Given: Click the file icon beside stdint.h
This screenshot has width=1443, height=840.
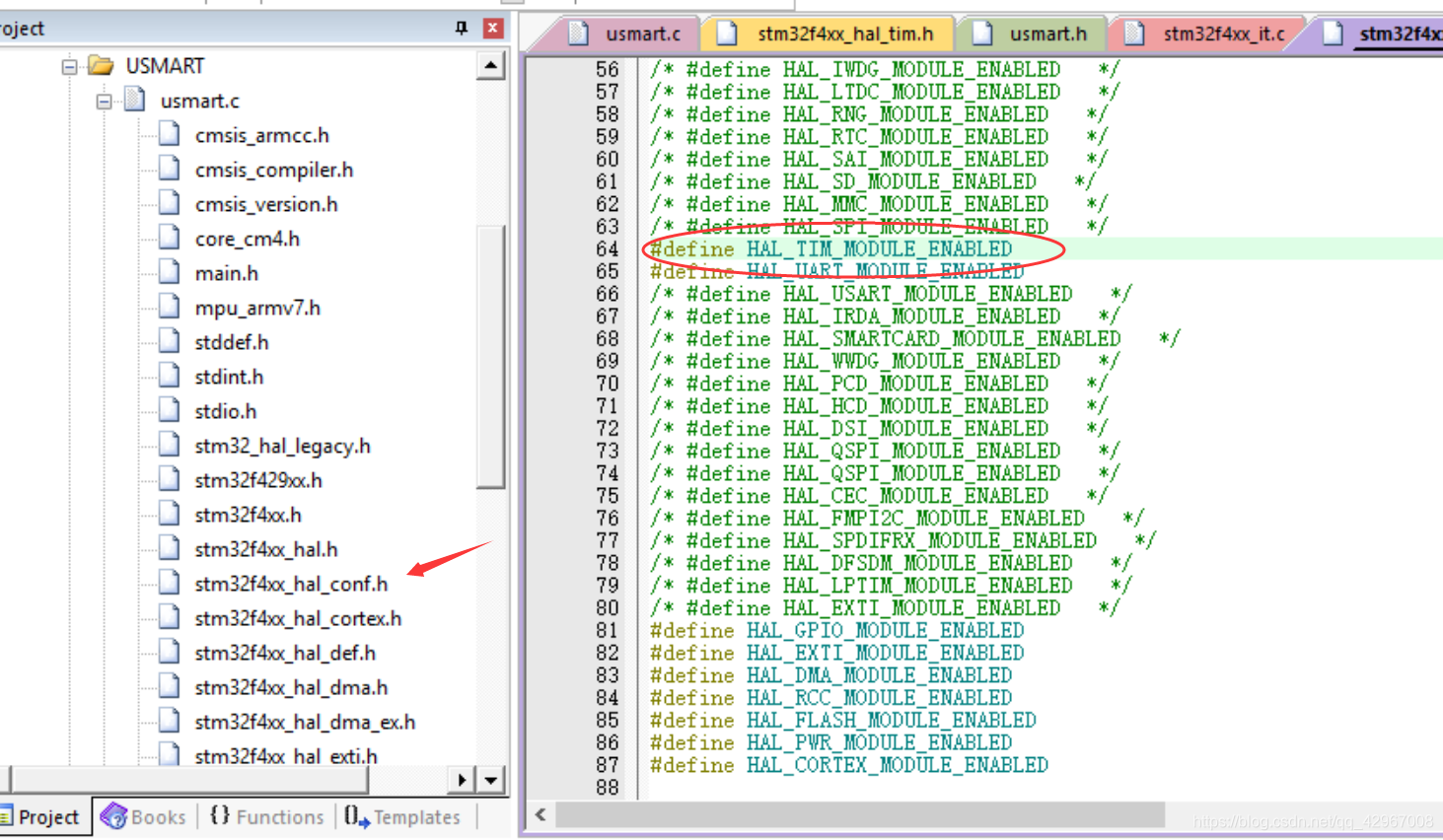Looking at the screenshot, I should pos(170,376).
